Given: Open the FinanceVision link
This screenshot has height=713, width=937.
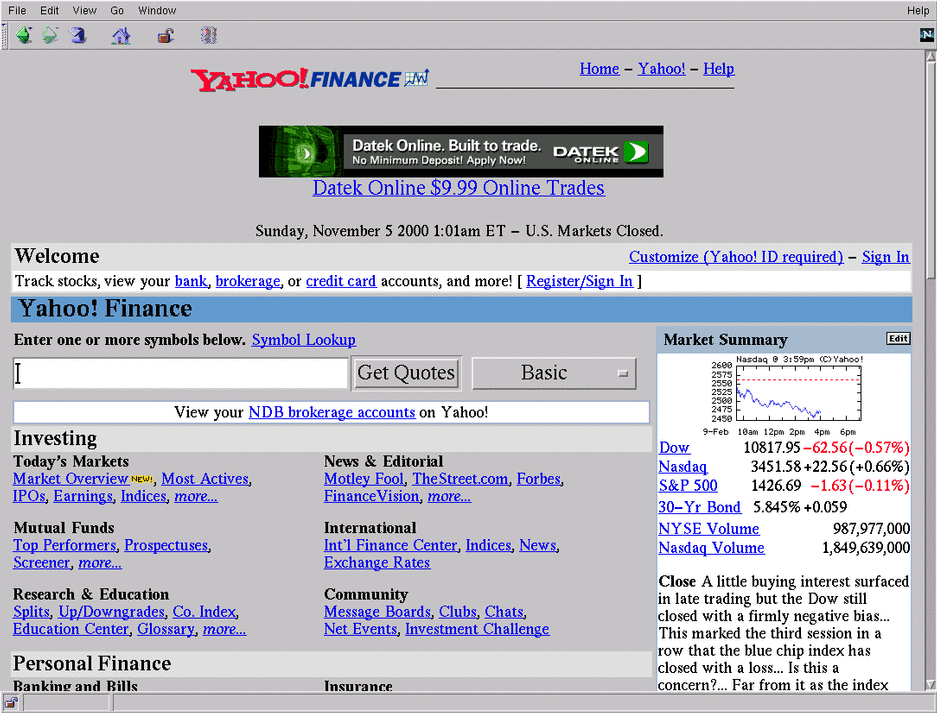Looking at the screenshot, I should coord(371,496).
